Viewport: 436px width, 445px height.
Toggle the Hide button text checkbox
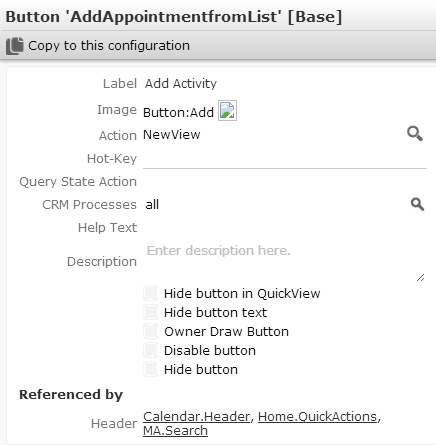click(x=151, y=312)
